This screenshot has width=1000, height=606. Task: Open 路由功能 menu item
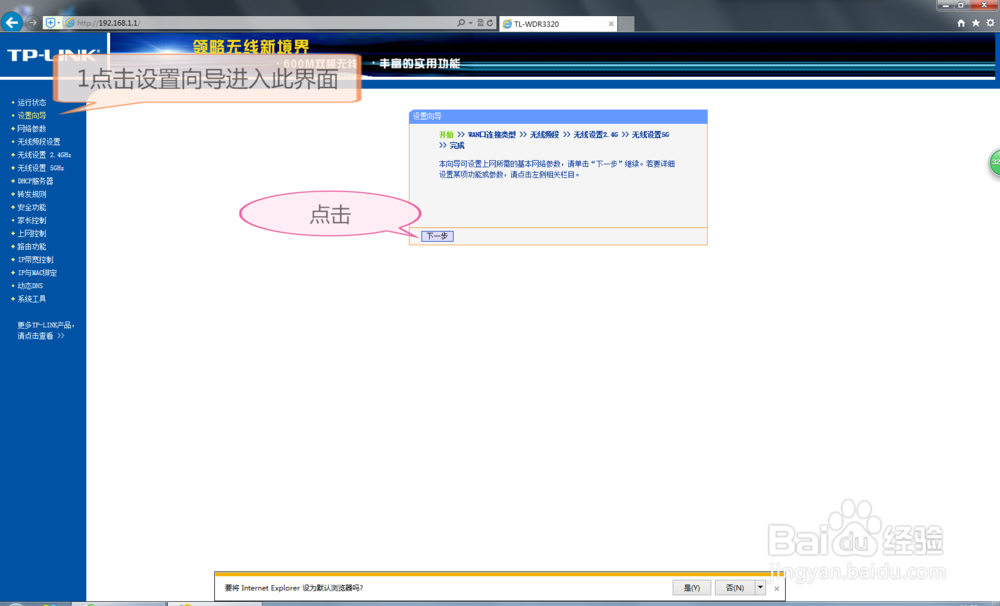click(31, 246)
